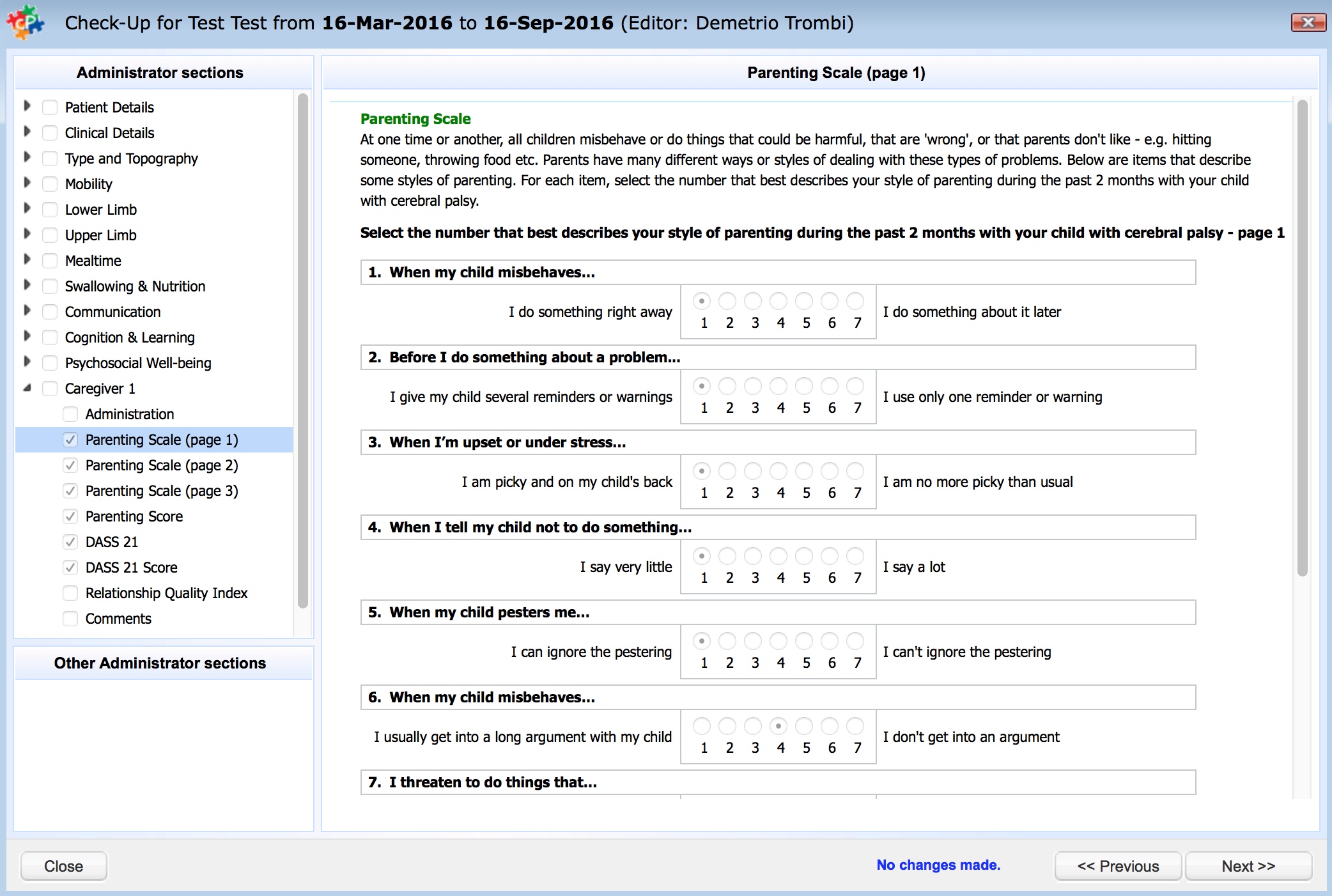
Task: Tick the Comments checkbox
Action: tap(70, 619)
